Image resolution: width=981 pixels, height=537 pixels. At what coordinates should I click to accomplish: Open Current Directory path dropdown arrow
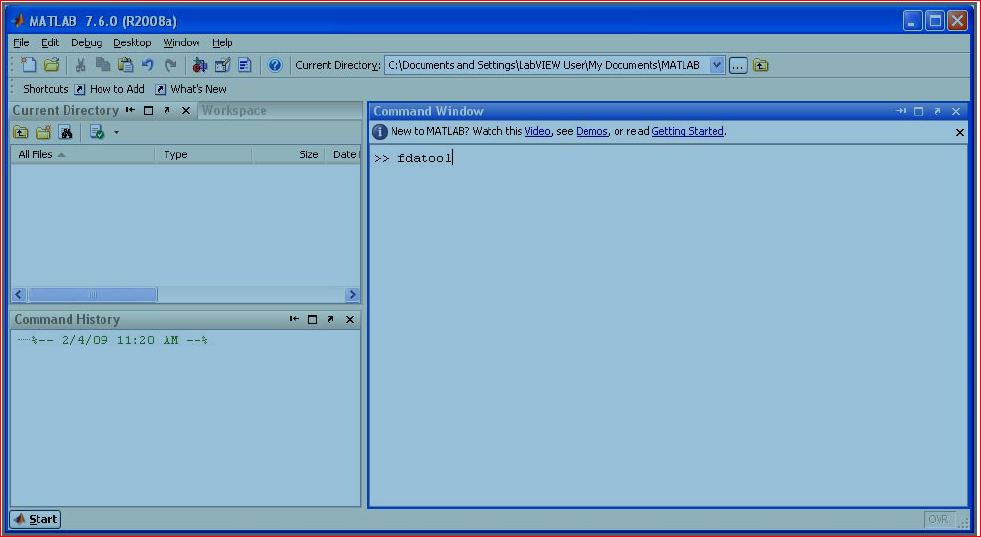[x=717, y=65]
